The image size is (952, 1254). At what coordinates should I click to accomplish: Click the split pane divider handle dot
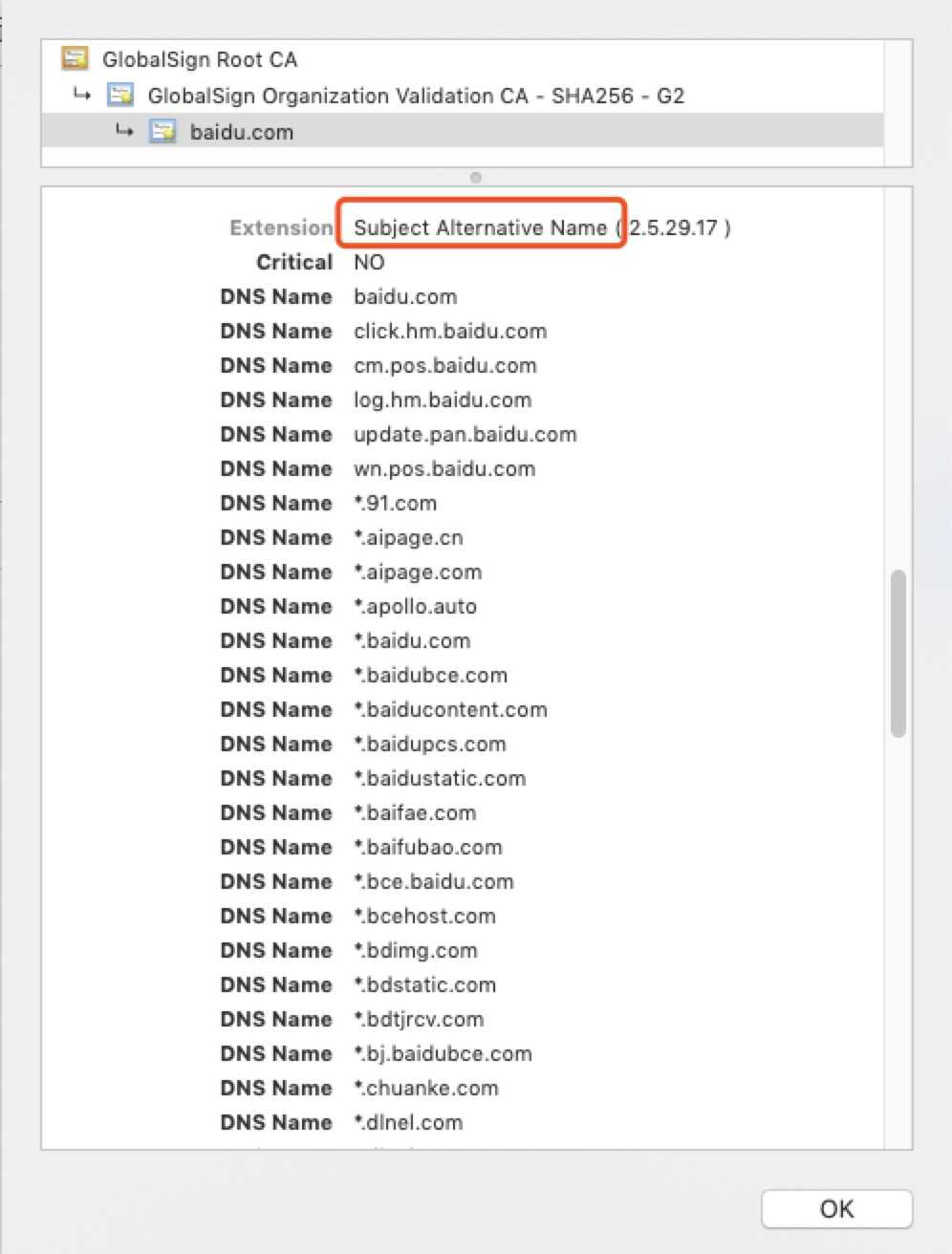click(476, 178)
